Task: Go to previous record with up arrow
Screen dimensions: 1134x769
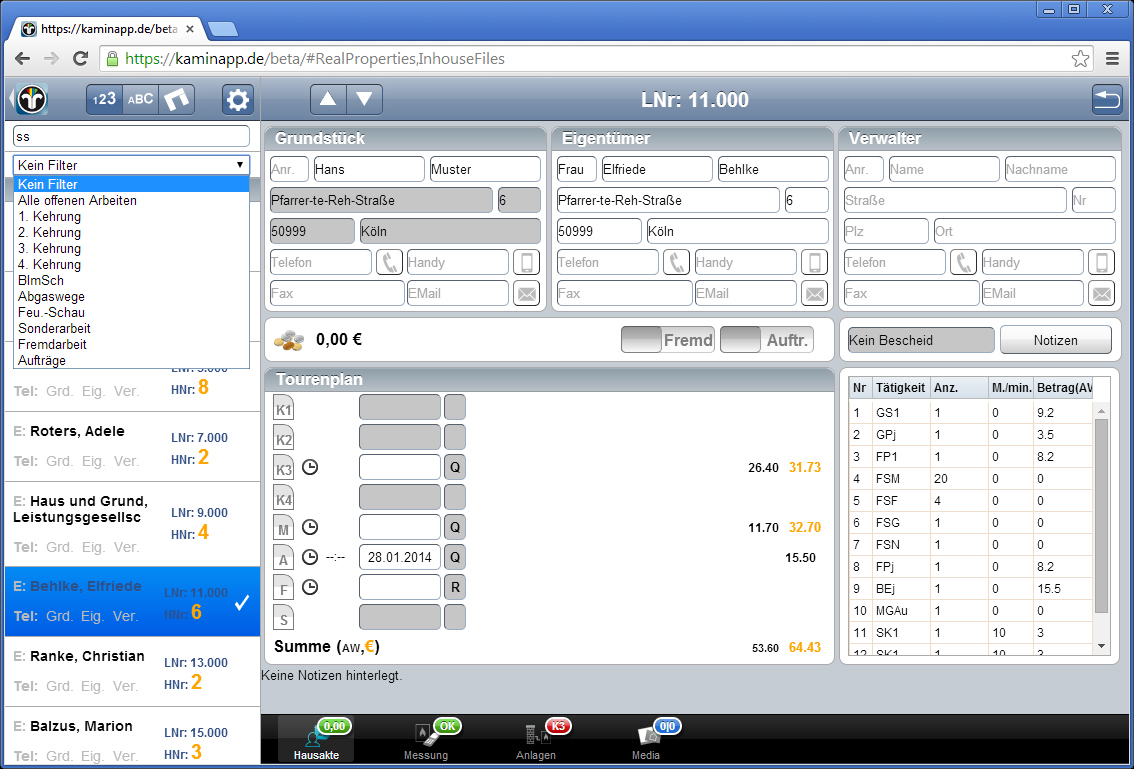Action: 327,100
